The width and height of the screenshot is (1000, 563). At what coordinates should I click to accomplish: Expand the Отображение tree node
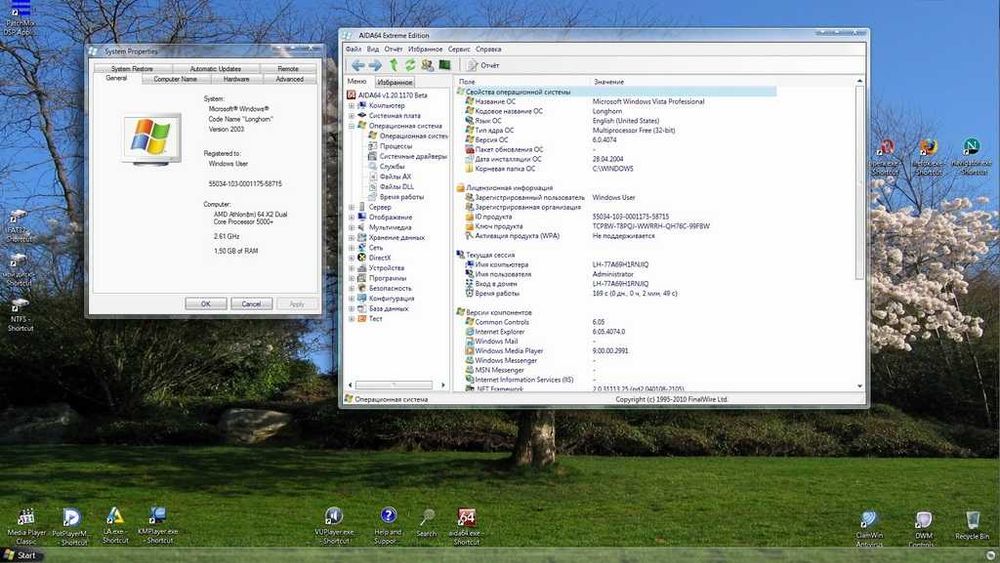[351, 217]
